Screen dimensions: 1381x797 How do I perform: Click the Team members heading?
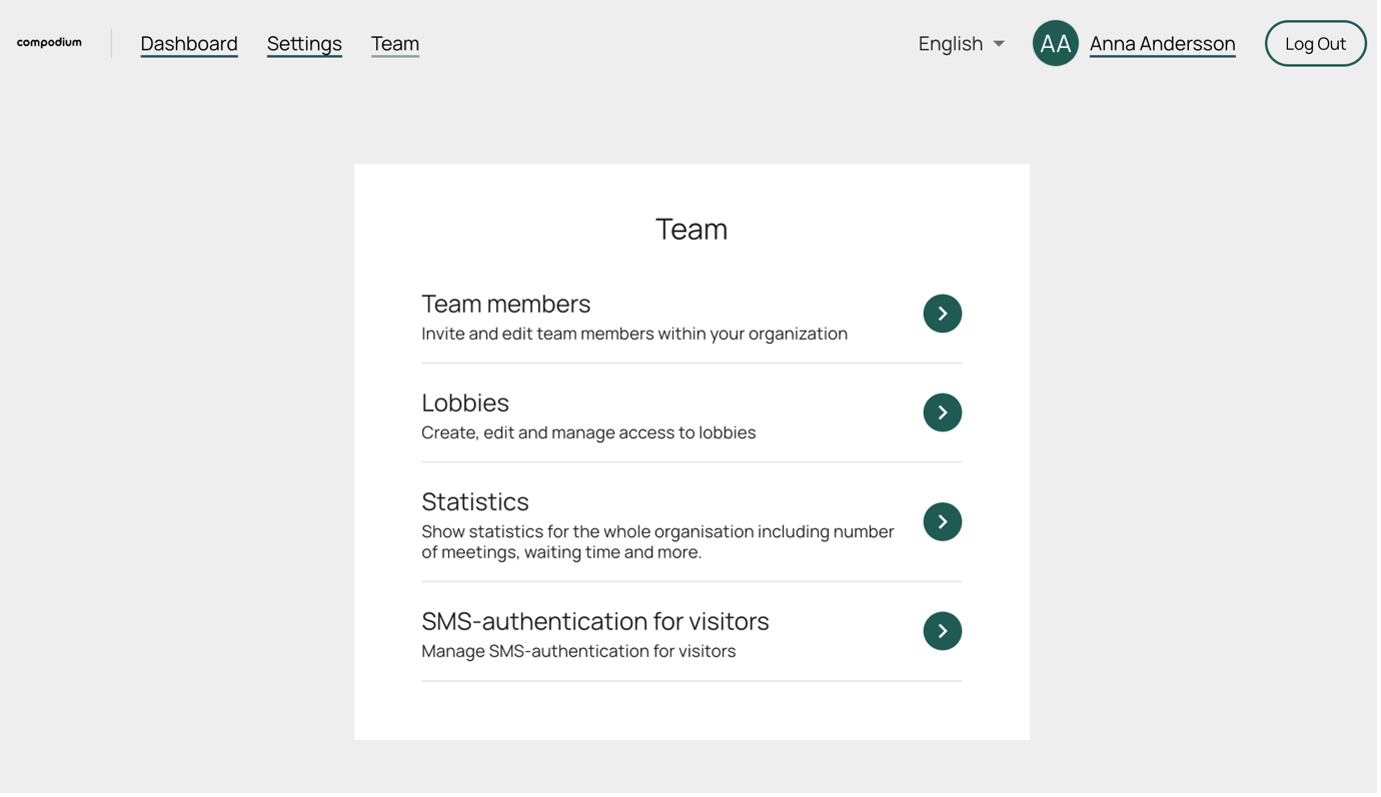pyautogui.click(x=507, y=304)
